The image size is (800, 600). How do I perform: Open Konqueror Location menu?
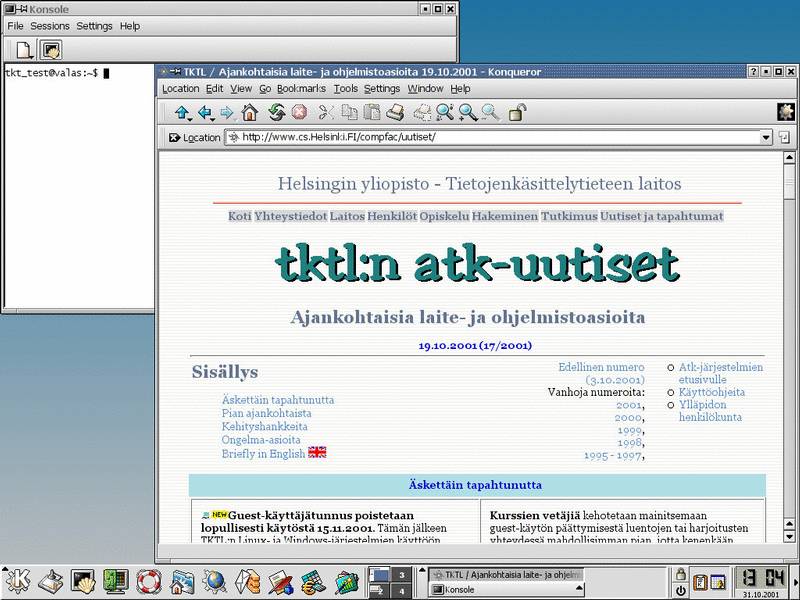(181, 89)
